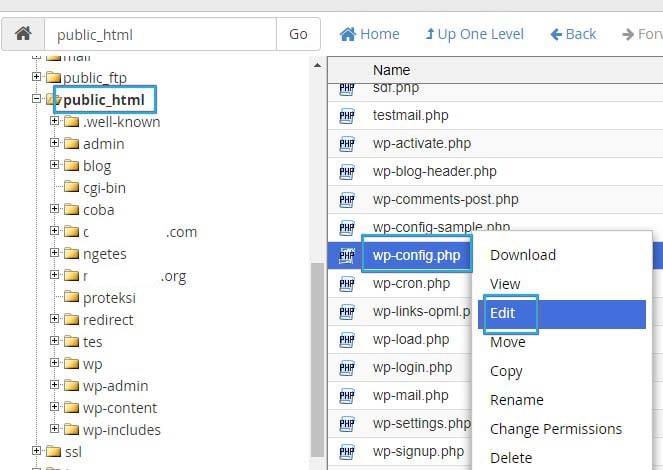Collapse the public_html folder
The width and height of the screenshot is (663, 470).
tap(36, 98)
